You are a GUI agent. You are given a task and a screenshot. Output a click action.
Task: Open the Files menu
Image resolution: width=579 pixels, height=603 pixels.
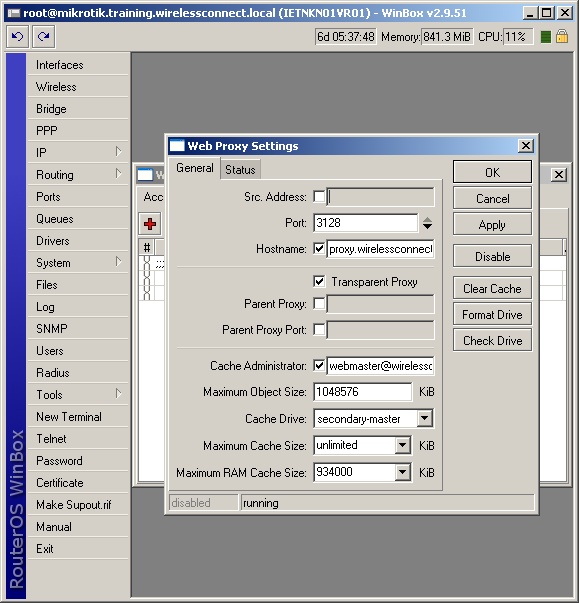[78, 285]
